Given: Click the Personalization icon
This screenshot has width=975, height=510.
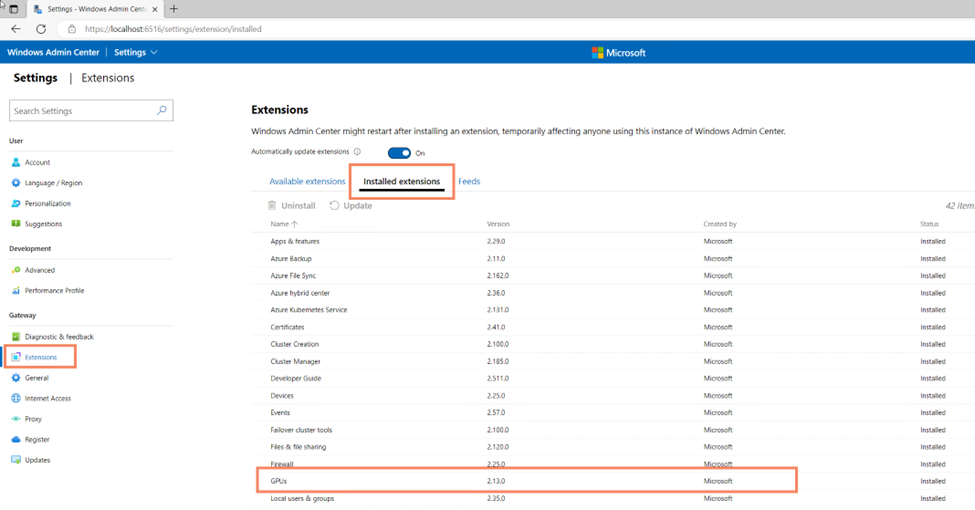Looking at the screenshot, I should point(16,203).
